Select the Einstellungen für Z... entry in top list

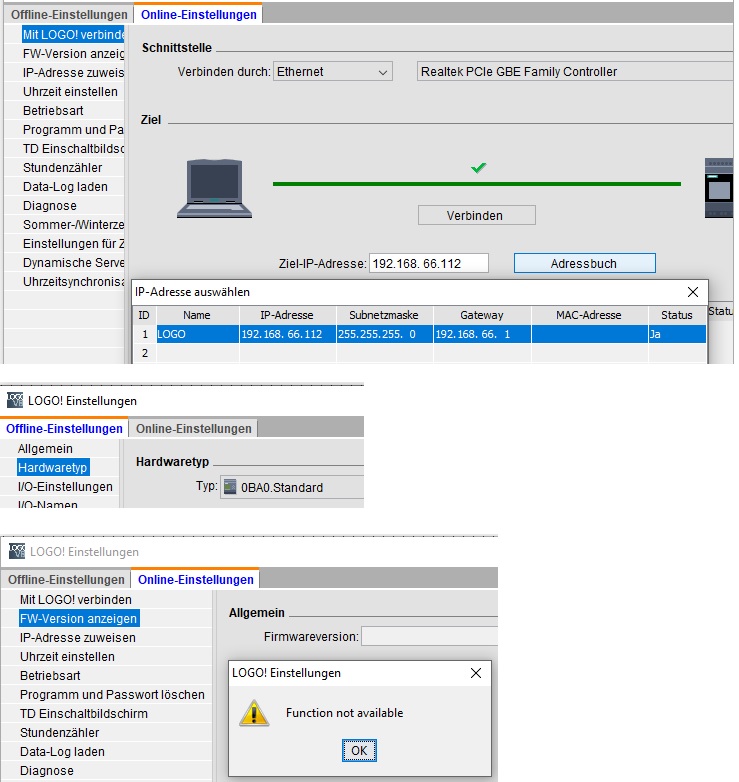point(73,243)
